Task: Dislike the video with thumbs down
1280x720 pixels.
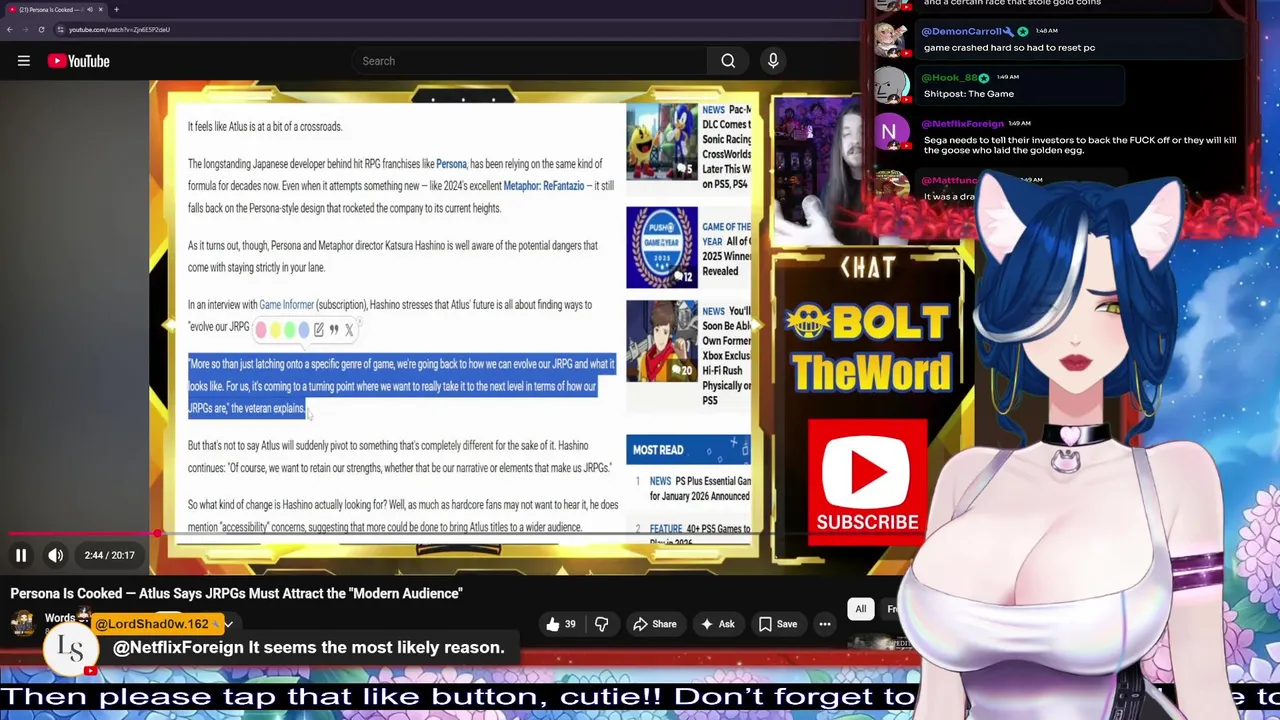Action: (601, 624)
